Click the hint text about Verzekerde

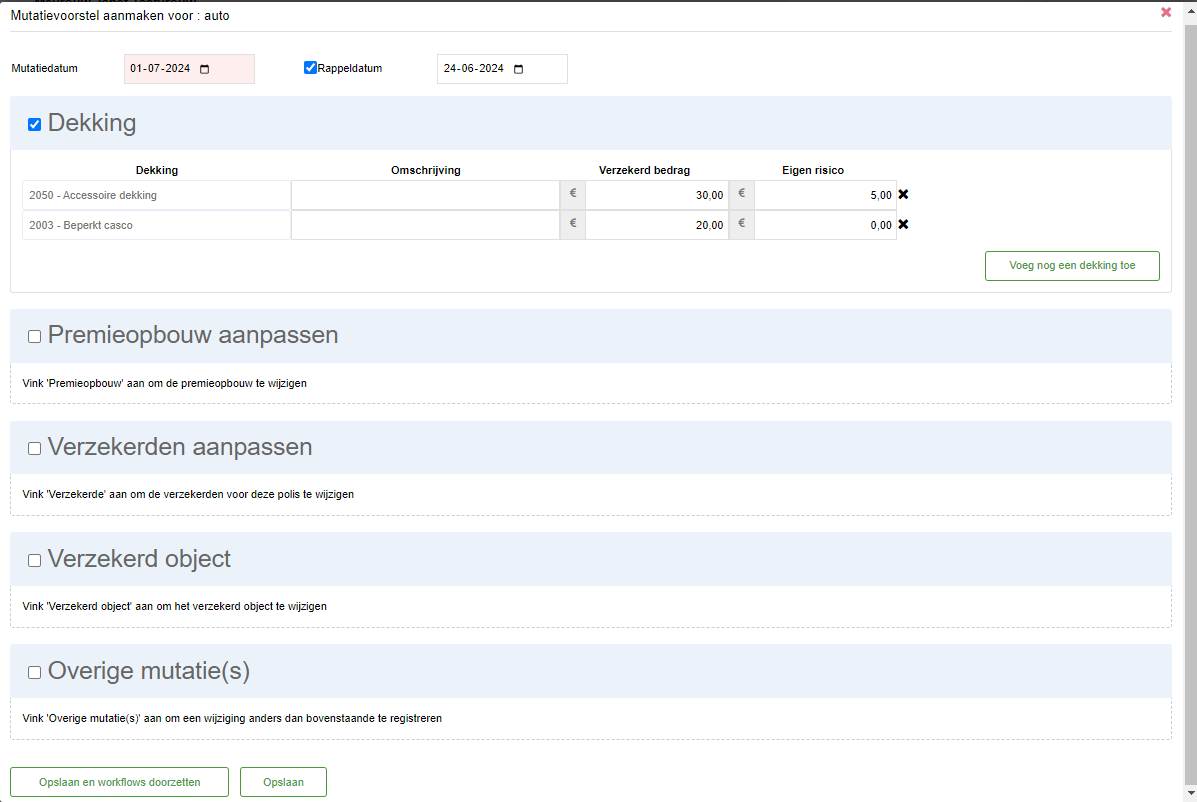click(188, 494)
